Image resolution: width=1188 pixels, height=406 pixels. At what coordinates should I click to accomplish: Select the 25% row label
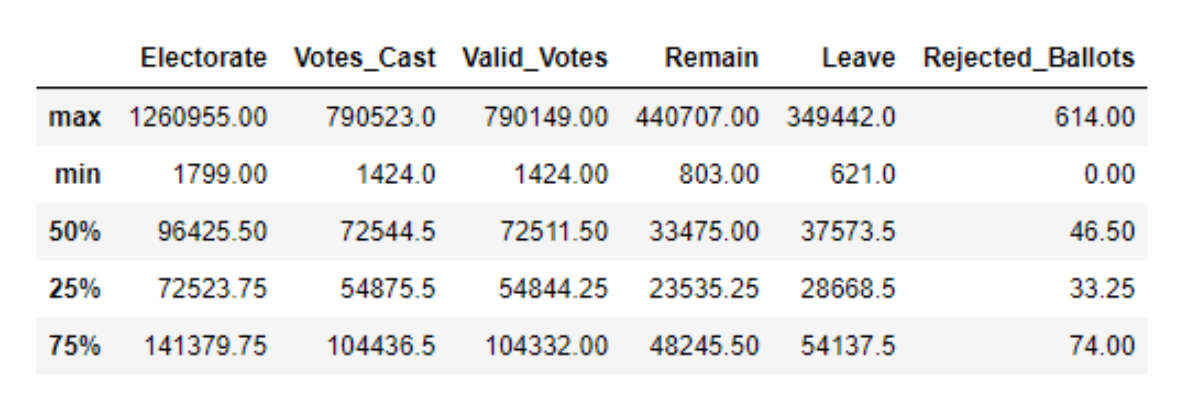click(75, 290)
